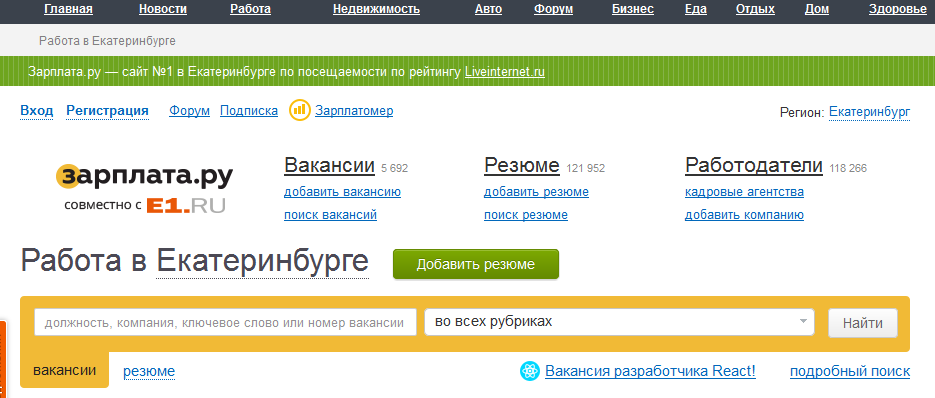Open Форум in top navigation bar

(553, 9)
